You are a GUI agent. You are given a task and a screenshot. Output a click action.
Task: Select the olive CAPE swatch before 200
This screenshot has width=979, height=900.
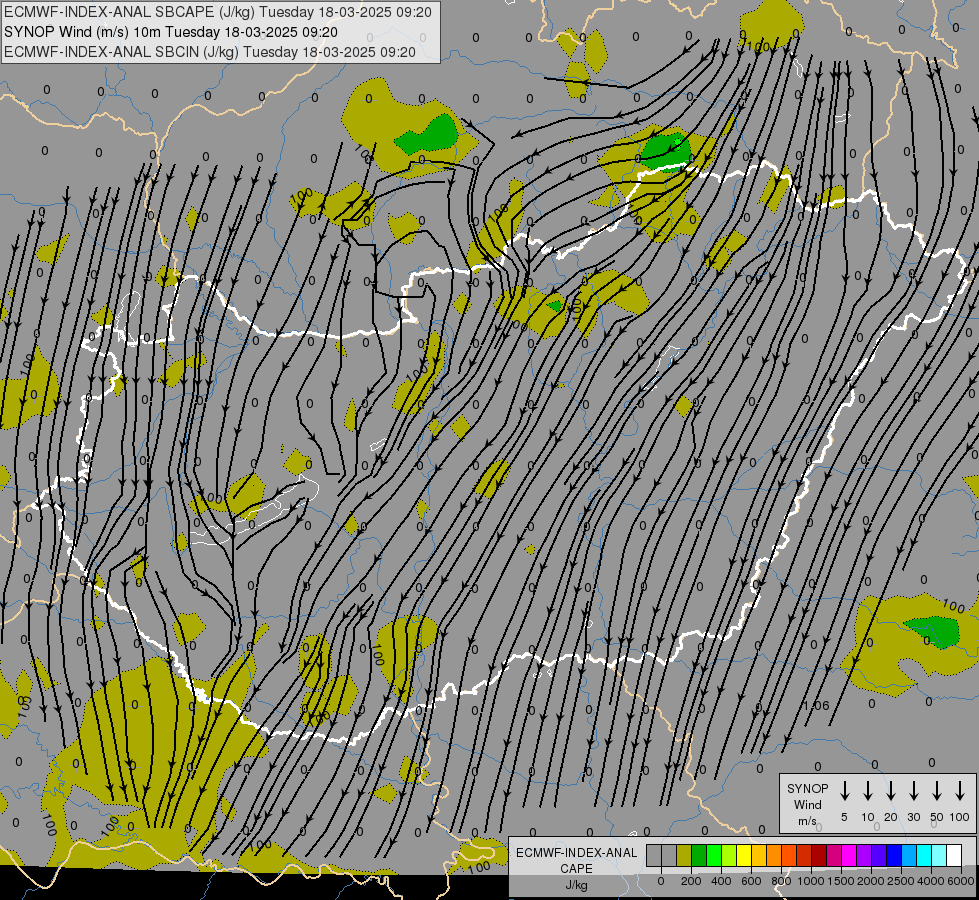tap(684, 855)
